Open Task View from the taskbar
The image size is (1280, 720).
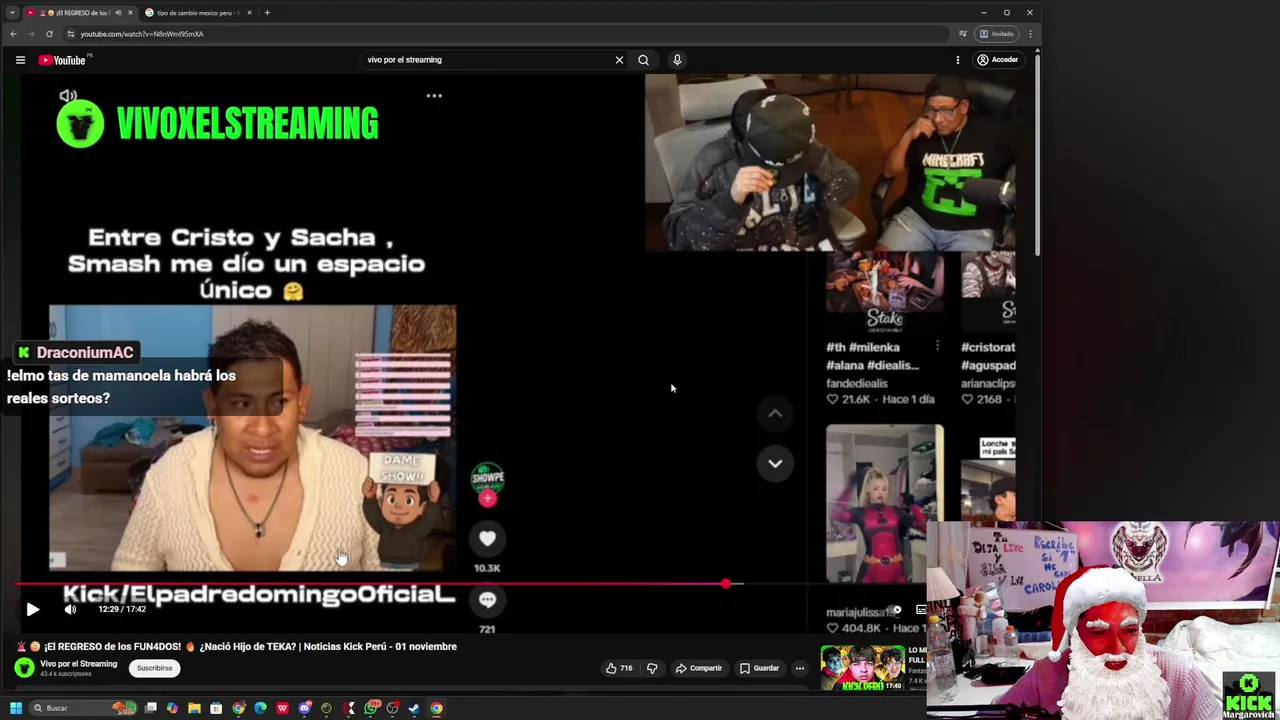point(150,708)
